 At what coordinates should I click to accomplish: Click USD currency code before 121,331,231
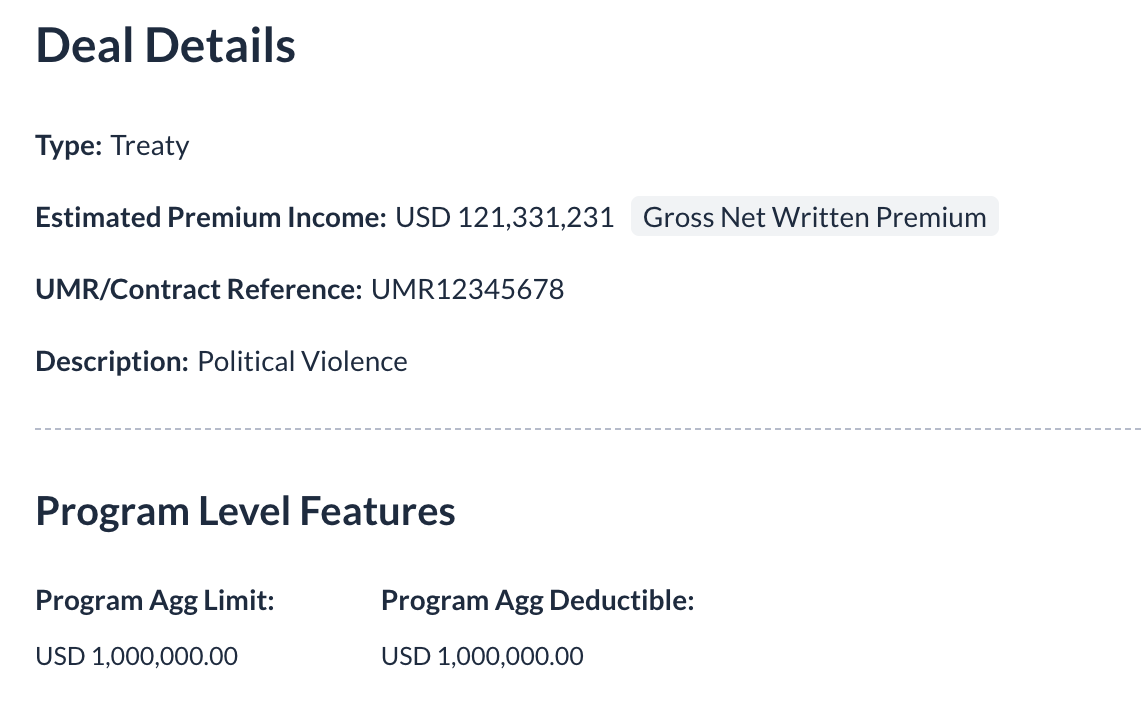[423, 218]
